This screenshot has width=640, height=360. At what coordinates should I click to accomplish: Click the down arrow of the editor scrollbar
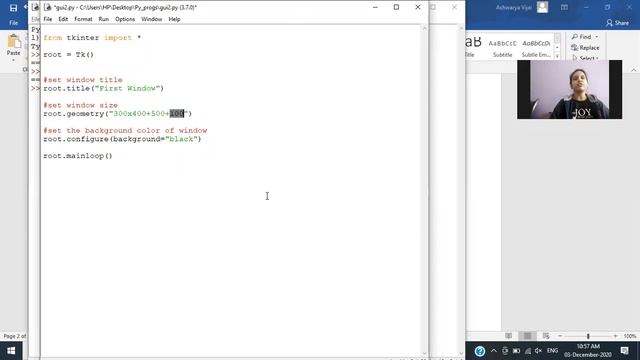pos(424,353)
